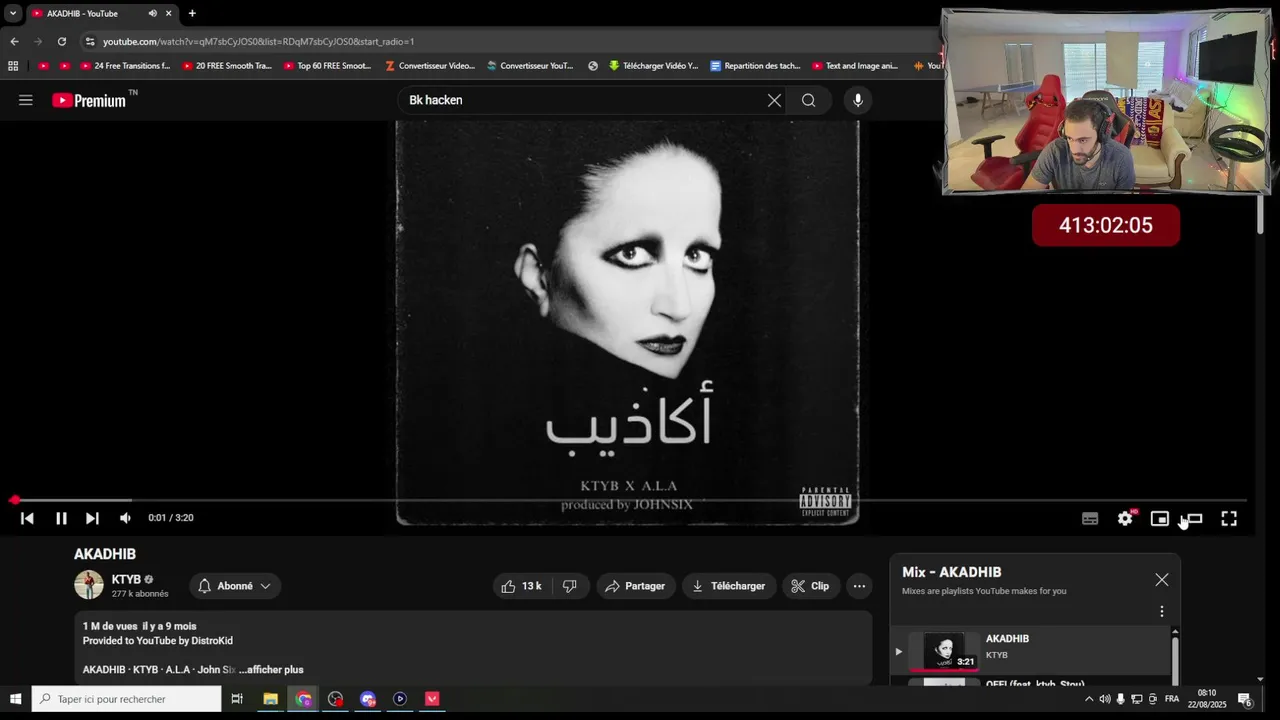1280x720 pixels.
Task: Open Task View on the taskbar
Action: (237, 699)
